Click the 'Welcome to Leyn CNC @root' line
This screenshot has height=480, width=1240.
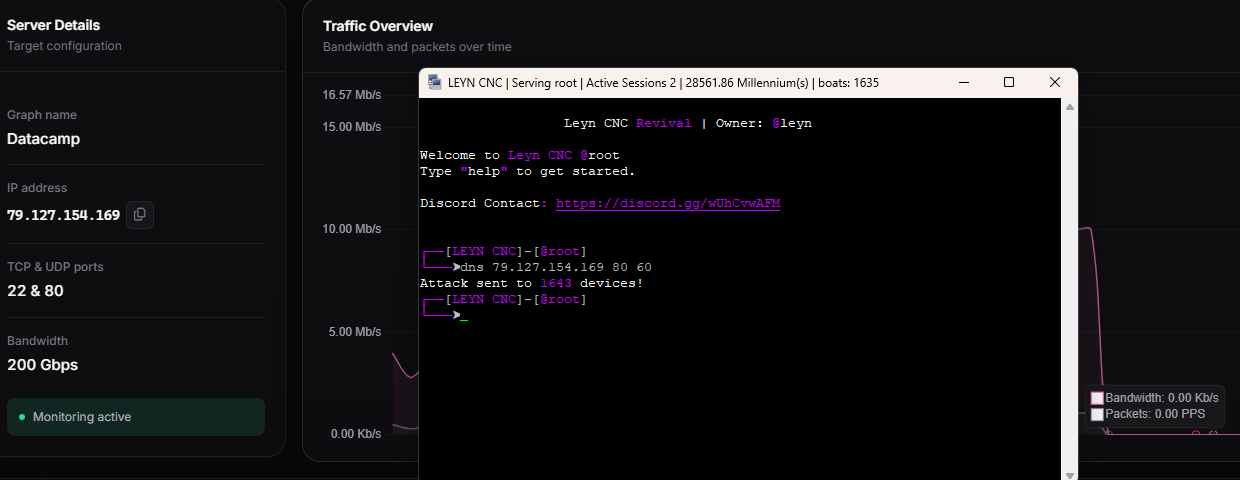pos(520,155)
